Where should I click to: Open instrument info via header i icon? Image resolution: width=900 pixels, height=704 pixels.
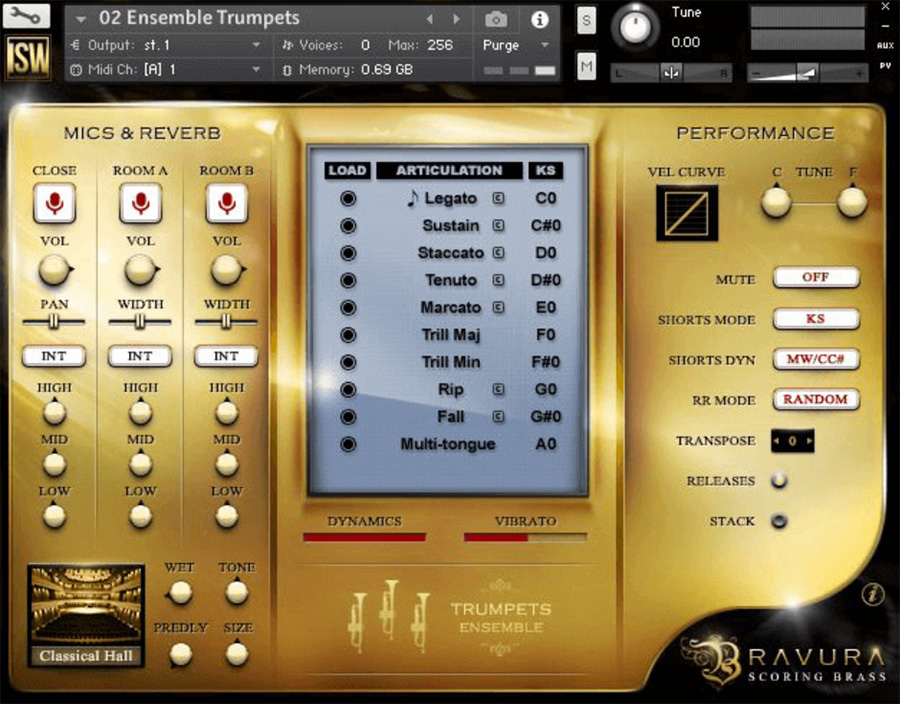[540, 20]
